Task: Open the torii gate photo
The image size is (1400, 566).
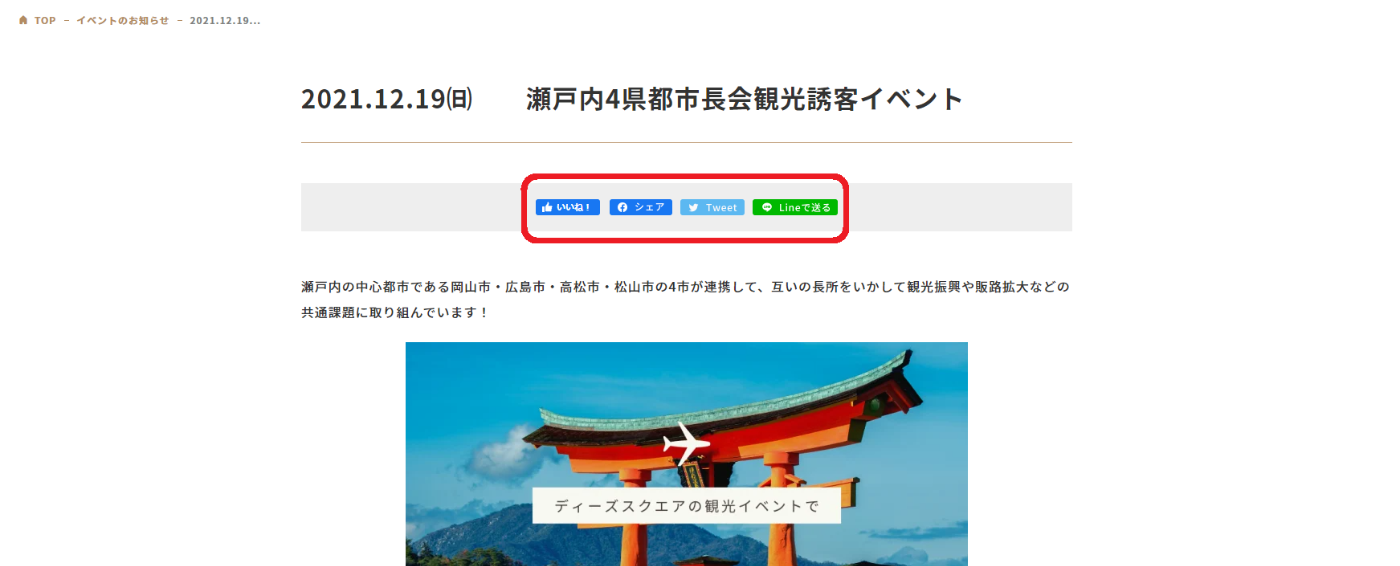Action: (687, 454)
